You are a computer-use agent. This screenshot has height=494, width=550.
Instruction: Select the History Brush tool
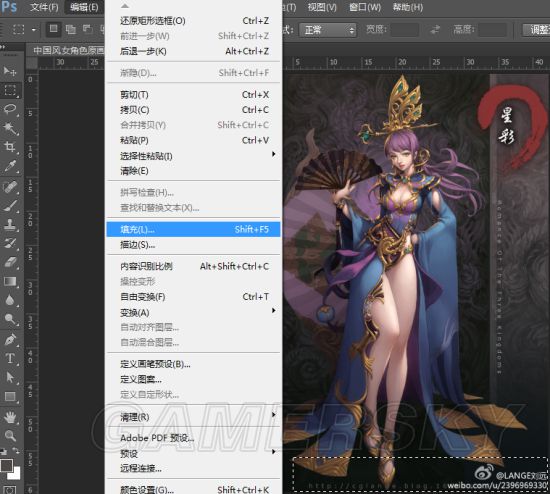10,243
